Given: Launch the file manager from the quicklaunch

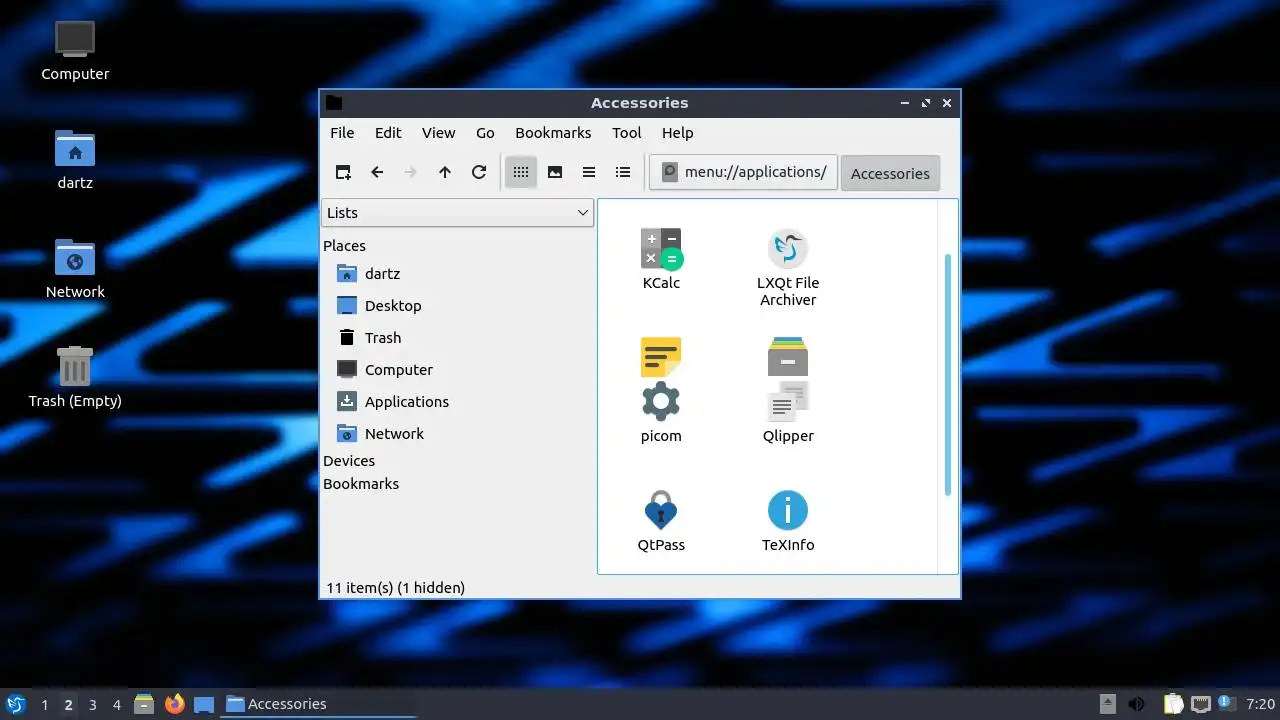Looking at the screenshot, I should [x=144, y=704].
